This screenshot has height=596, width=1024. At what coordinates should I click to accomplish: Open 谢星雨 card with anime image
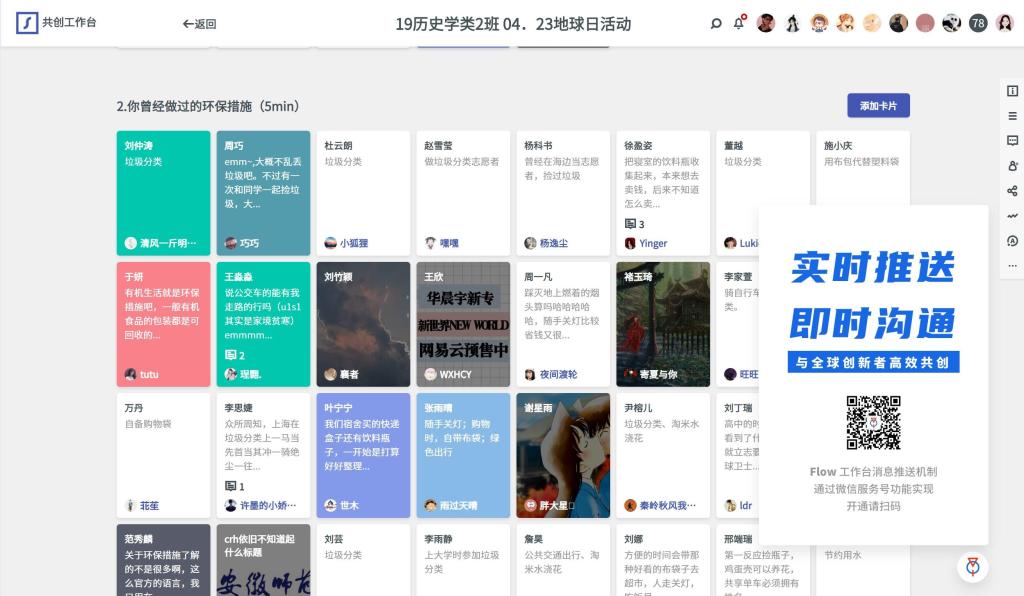click(563, 455)
